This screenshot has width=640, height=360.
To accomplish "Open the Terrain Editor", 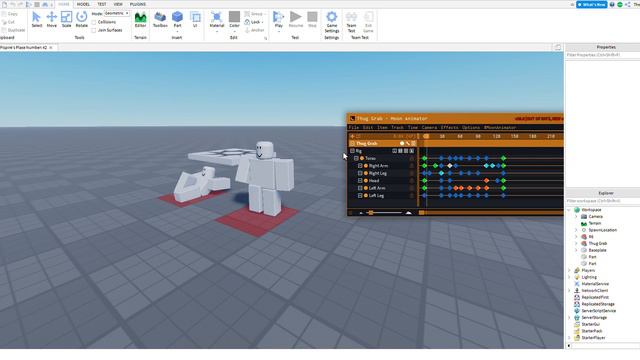I will [x=140, y=20].
